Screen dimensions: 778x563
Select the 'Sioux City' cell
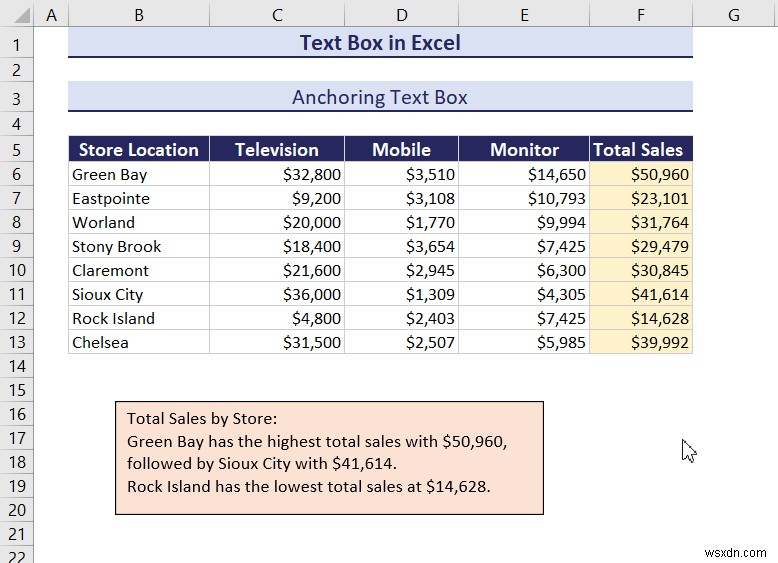click(x=139, y=294)
